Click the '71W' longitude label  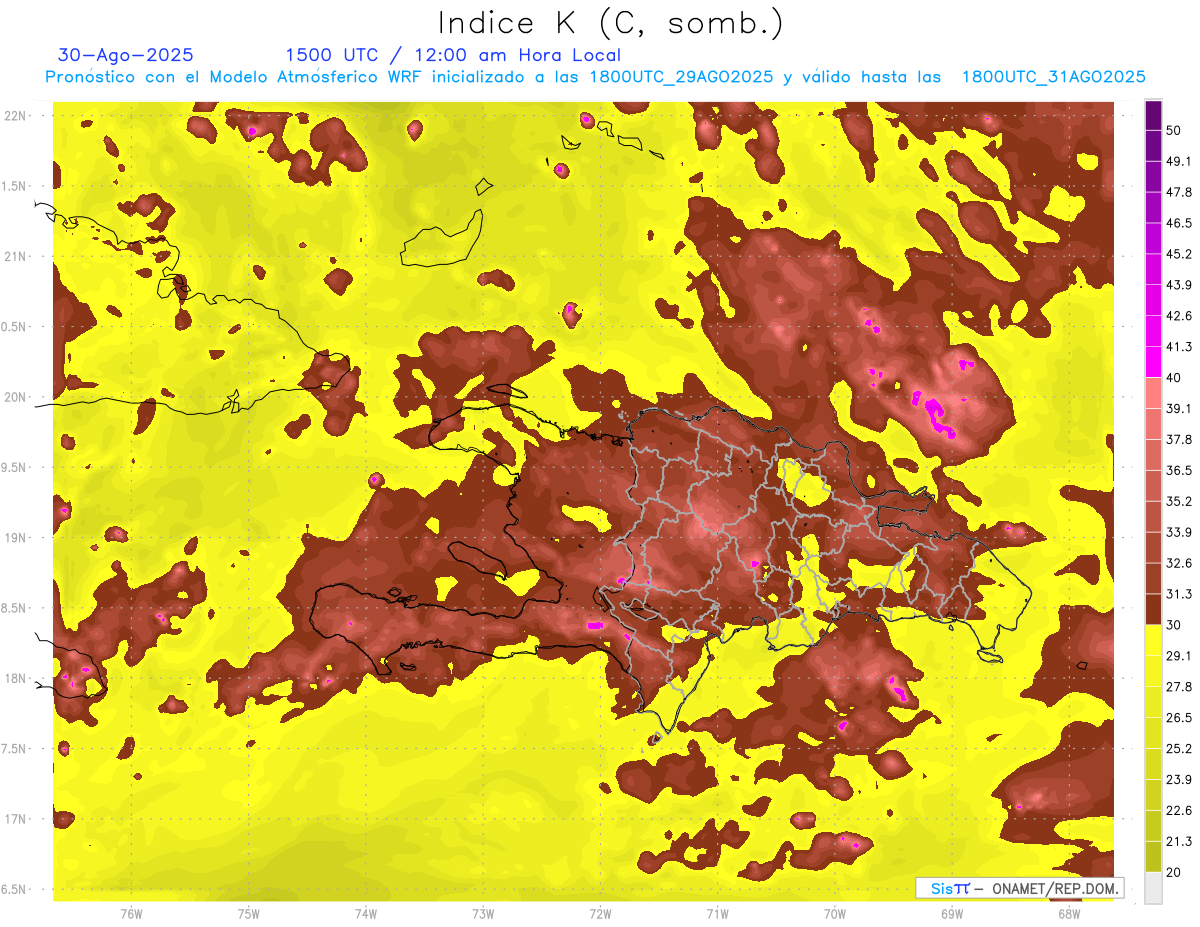717,915
